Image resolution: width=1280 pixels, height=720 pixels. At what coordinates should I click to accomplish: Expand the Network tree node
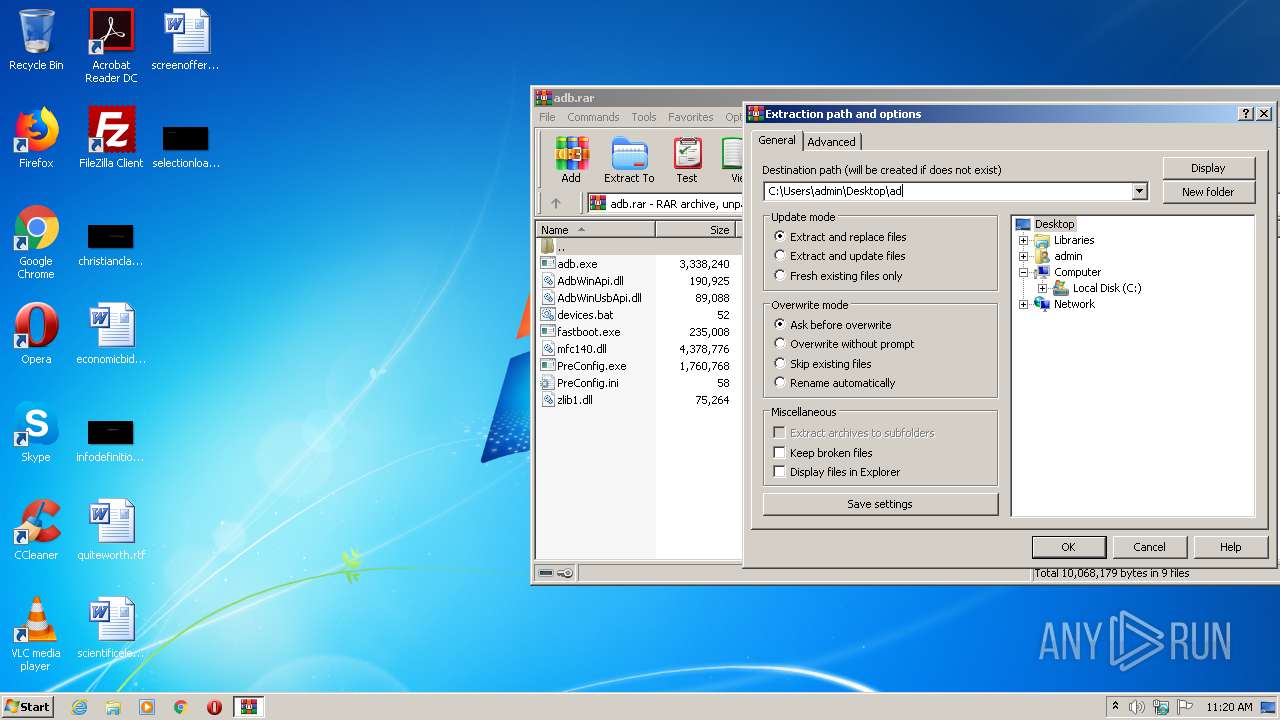click(x=1023, y=304)
